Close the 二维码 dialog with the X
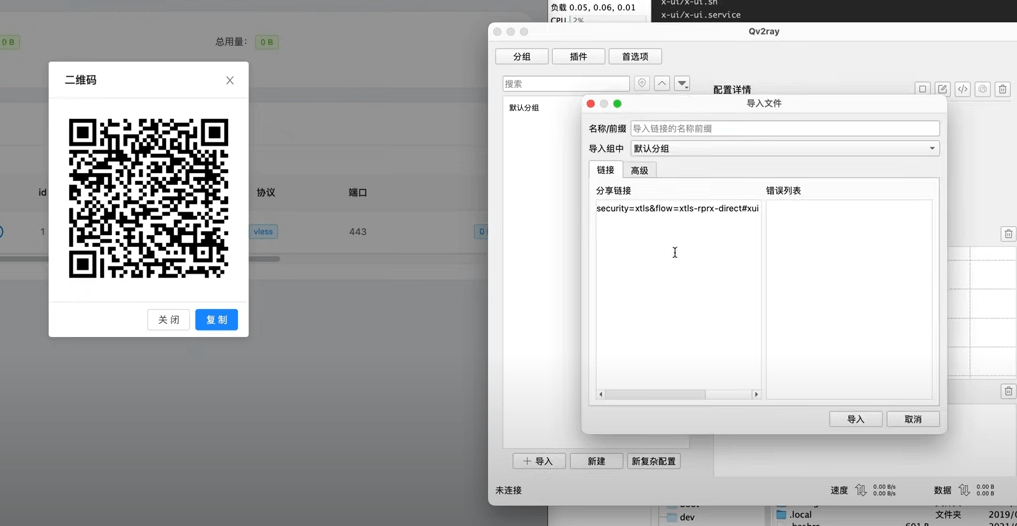This screenshot has height=526, width=1017. (230, 80)
